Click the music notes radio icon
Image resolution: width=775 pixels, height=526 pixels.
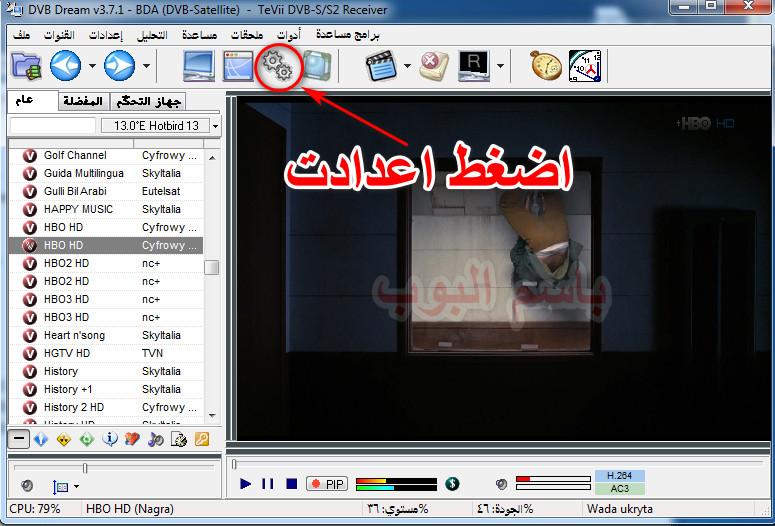[x=155, y=439]
